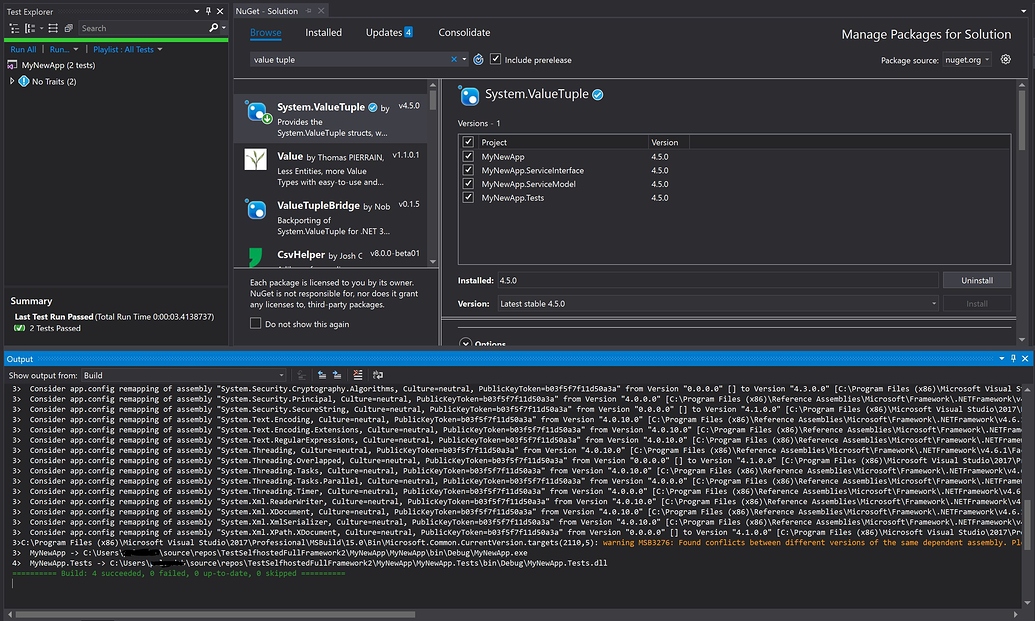Clear the 'value tuple' NuGet search text

coord(454,59)
